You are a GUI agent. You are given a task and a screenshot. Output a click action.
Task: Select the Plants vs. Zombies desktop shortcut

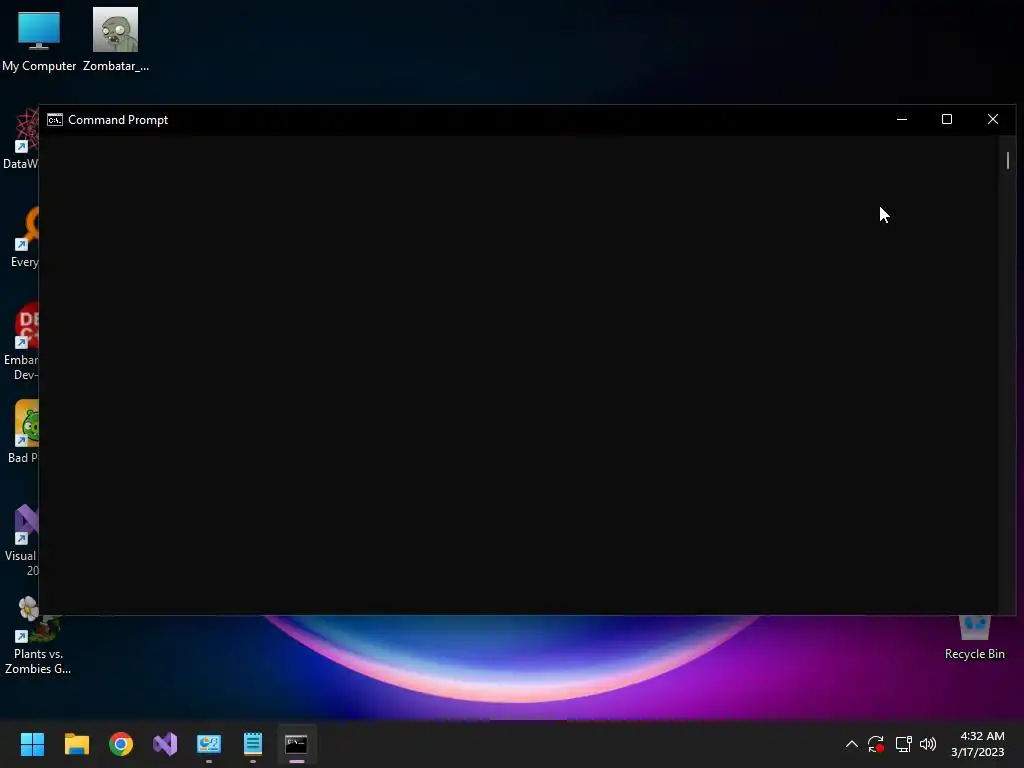37,635
